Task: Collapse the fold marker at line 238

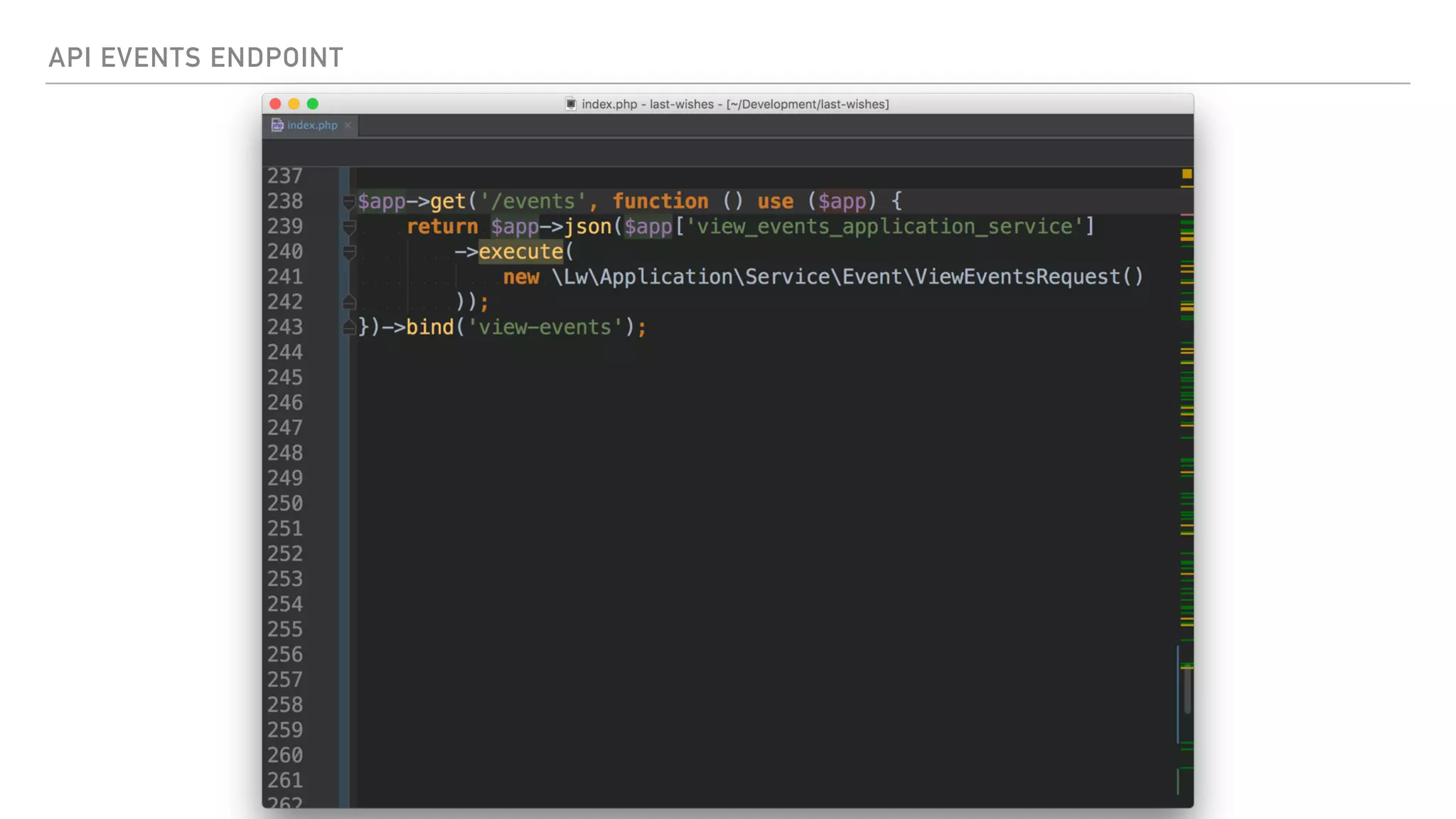Action: click(348, 202)
